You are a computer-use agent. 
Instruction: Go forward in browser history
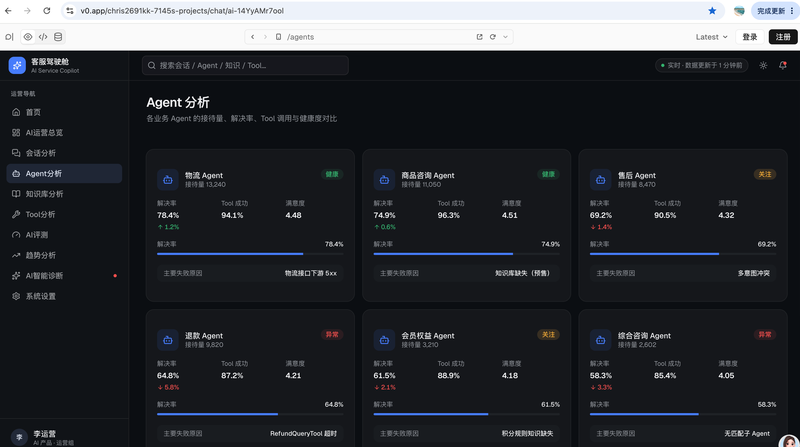tap(27, 11)
